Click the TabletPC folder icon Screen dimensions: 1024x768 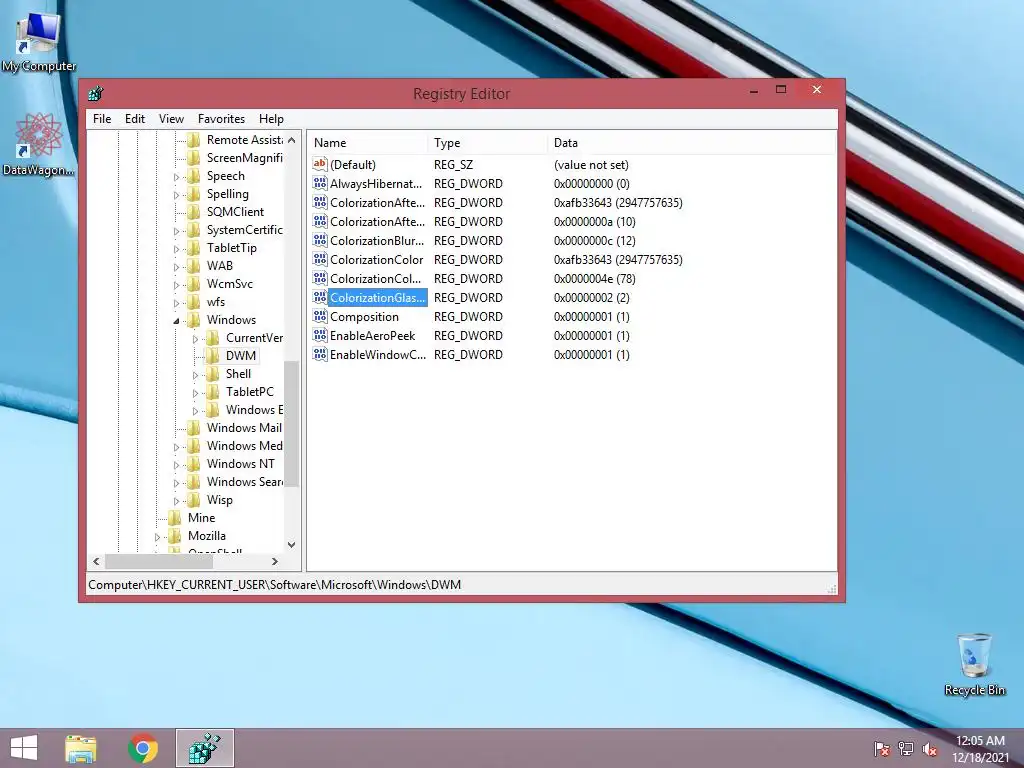(213, 392)
